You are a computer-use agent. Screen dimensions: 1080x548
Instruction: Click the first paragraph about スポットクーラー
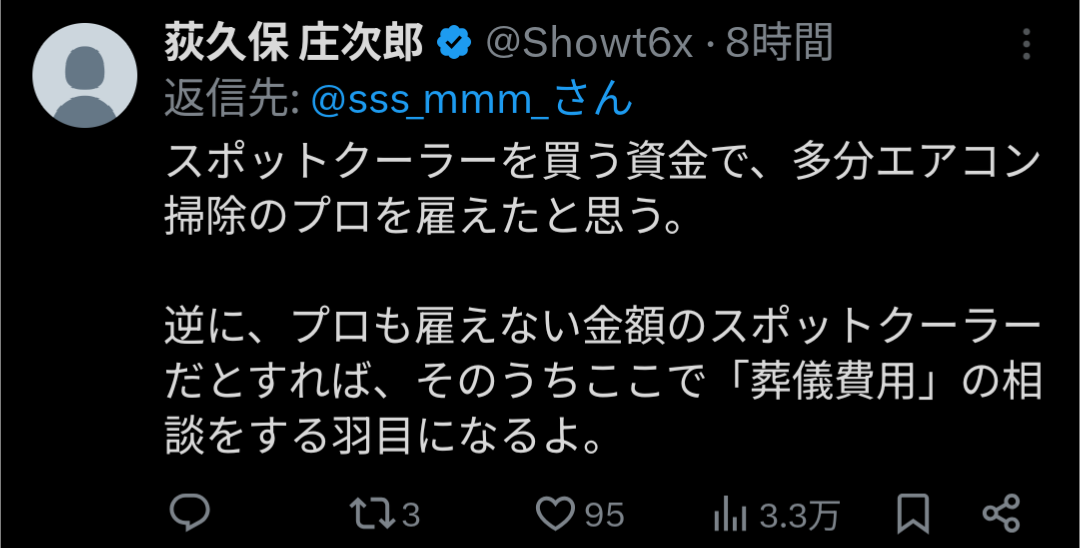coord(602,191)
